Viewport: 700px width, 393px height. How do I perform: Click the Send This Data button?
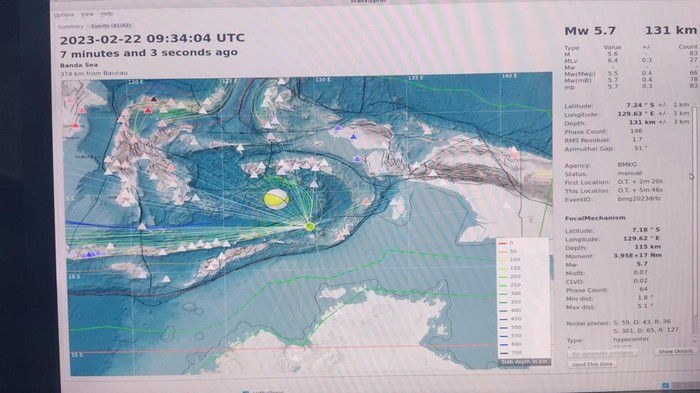592,364
